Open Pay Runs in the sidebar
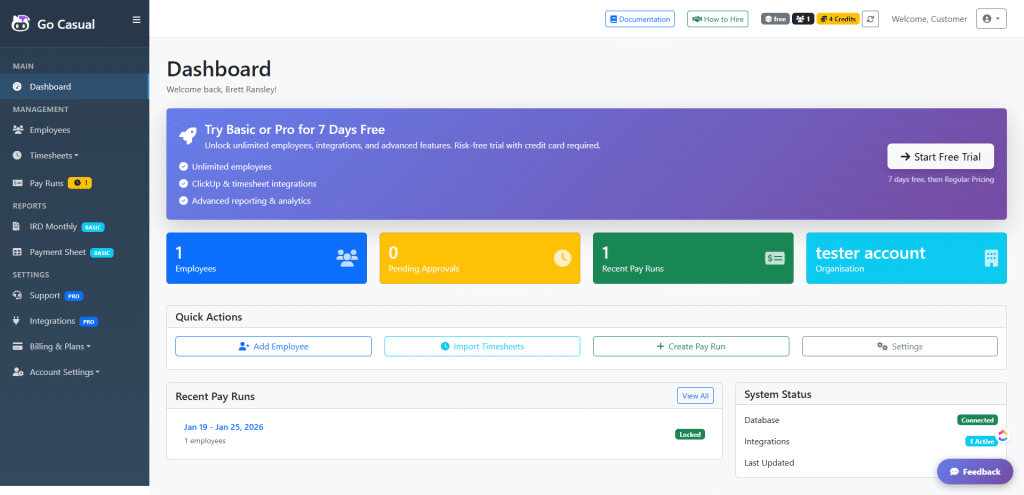 tap(47, 183)
